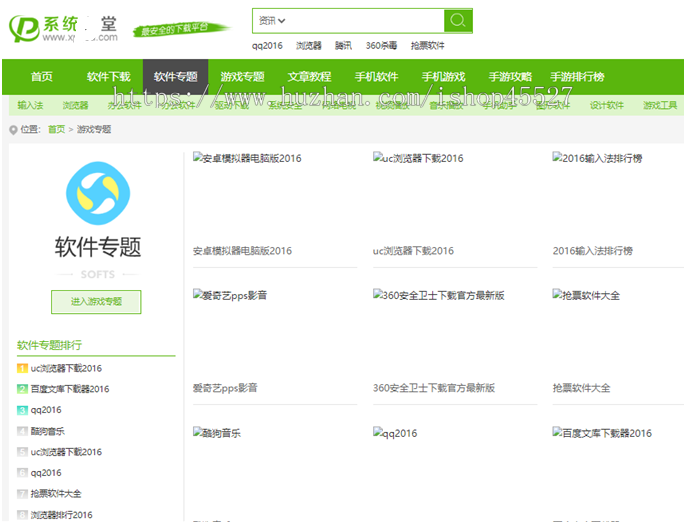Open rank 2 百度文库下载器2016 in ranking list
This screenshot has height=524, width=686.
[x=70, y=389]
